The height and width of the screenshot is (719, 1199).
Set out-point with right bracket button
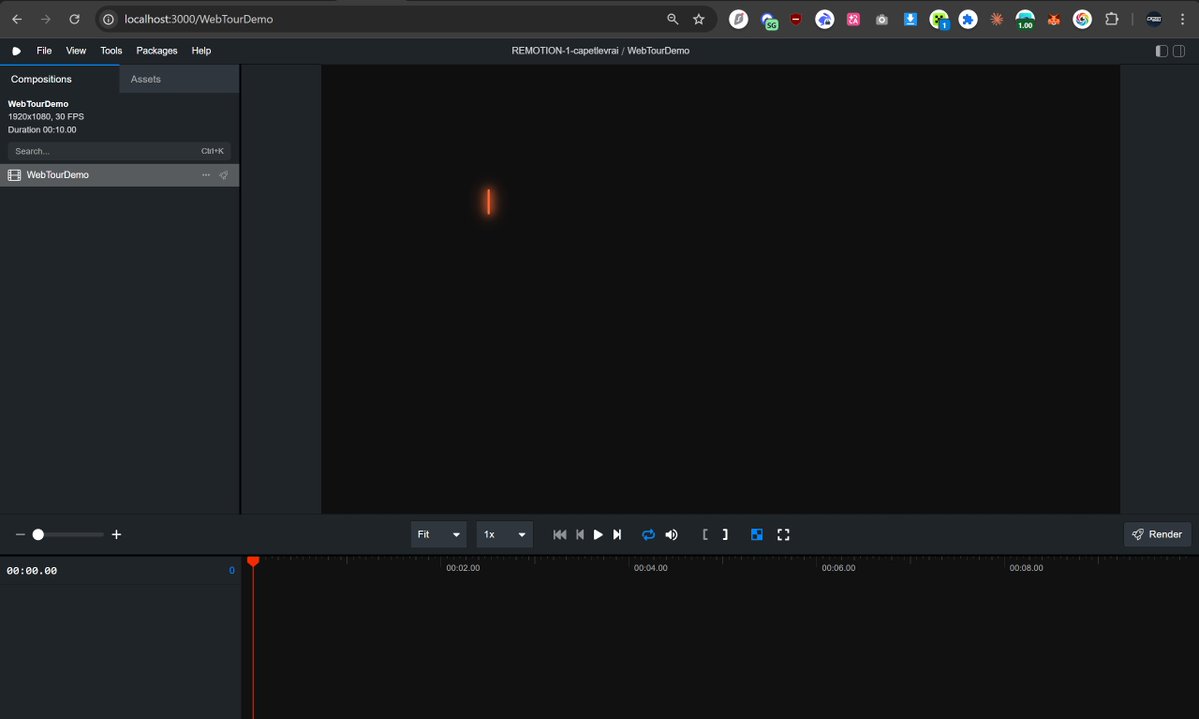pos(725,535)
